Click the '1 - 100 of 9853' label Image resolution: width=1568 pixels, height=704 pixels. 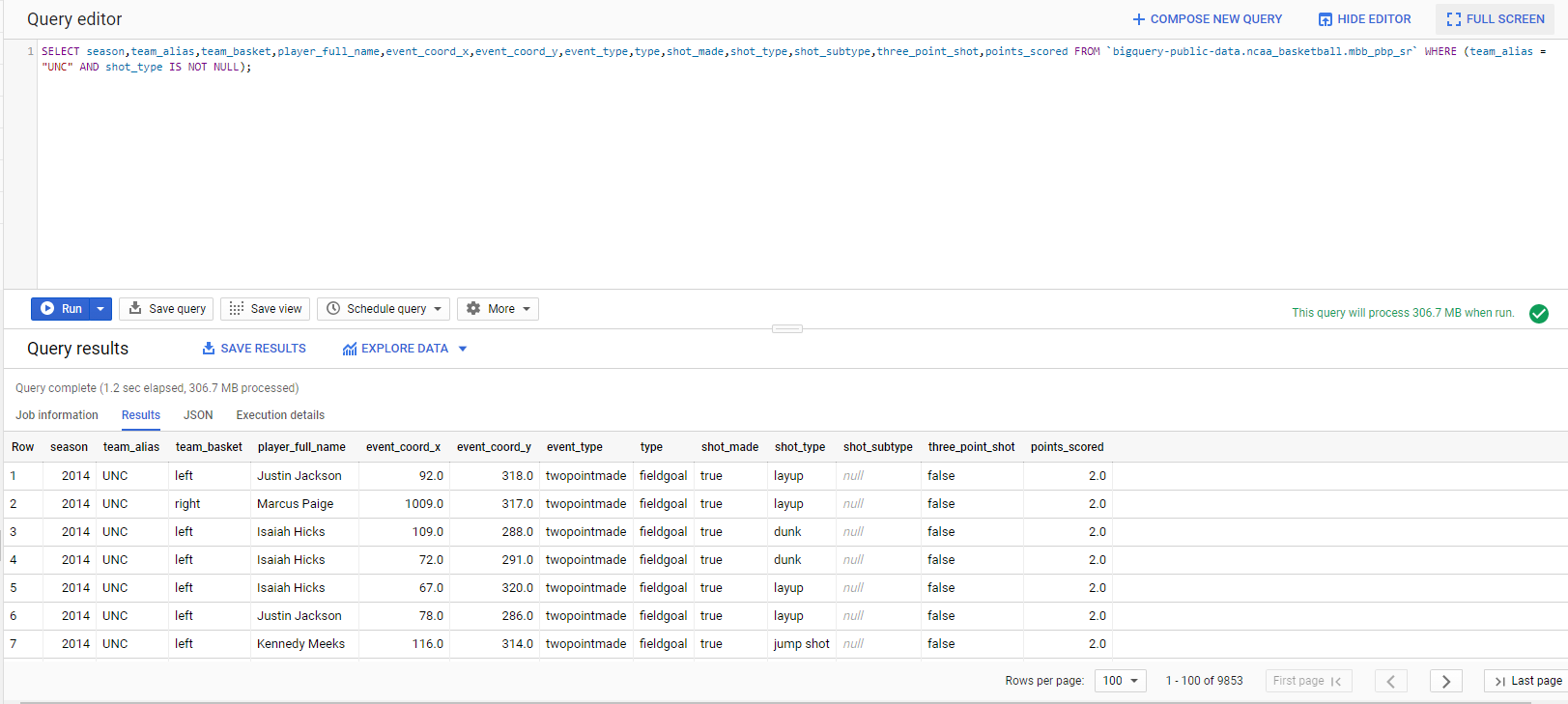[1204, 681]
